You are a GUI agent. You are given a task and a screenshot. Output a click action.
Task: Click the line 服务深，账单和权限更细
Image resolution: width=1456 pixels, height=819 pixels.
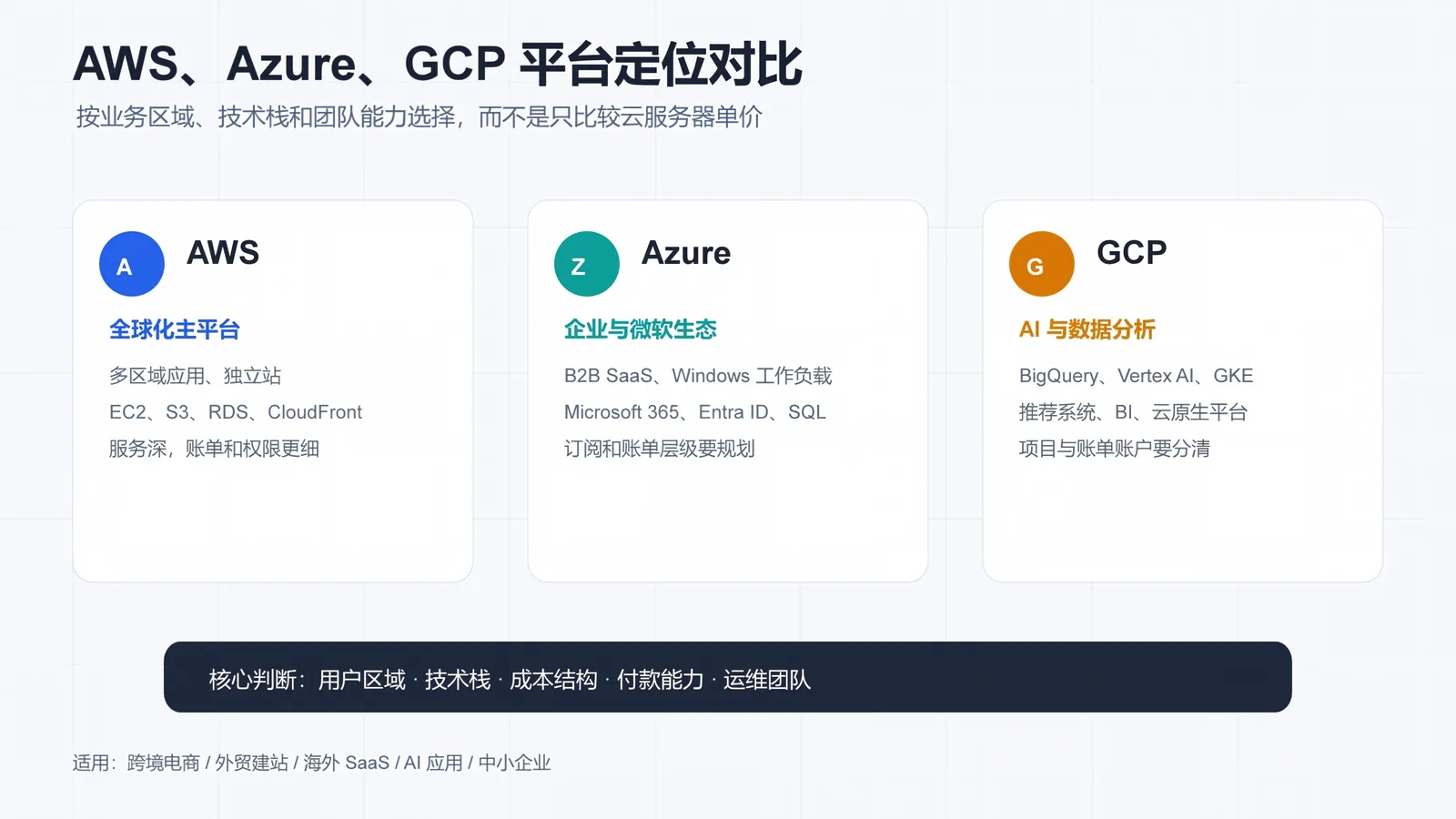click(x=214, y=449)
